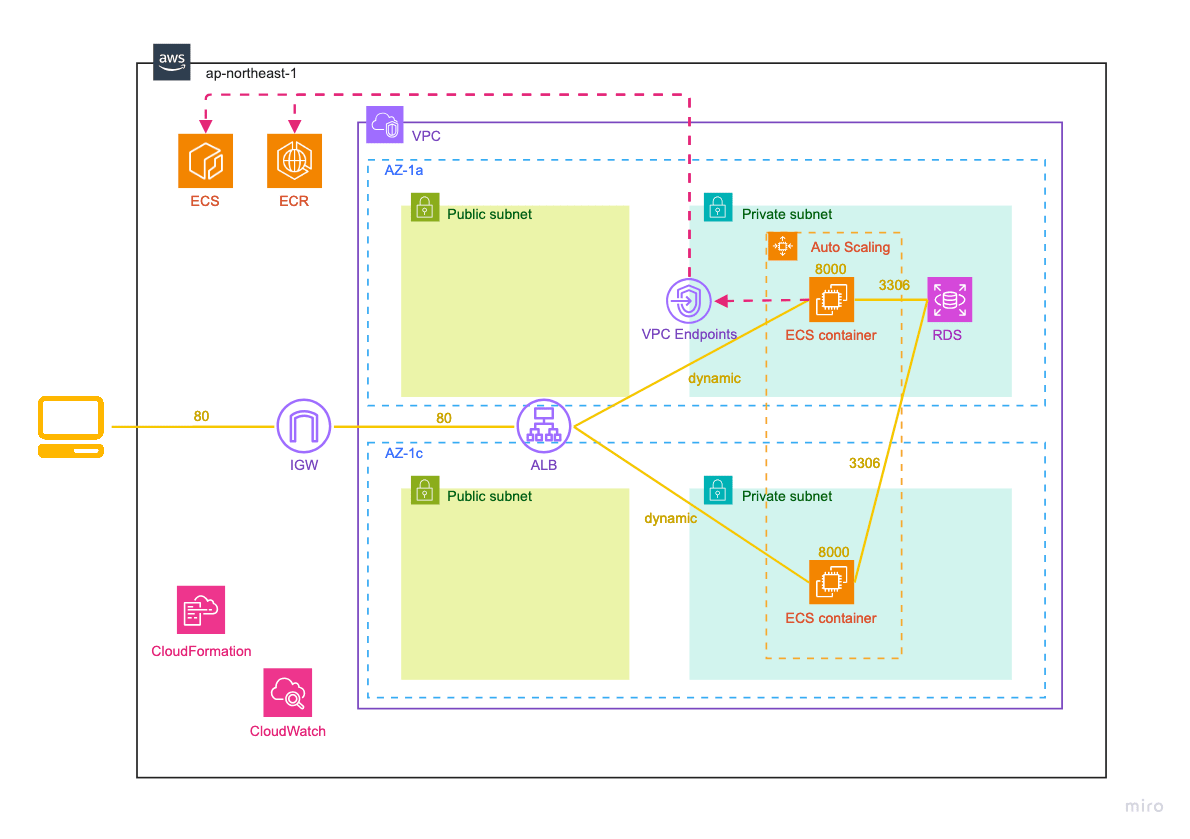Select the AZ-1c Public subnet label
Image resolution: width=1190 pixels, height=839 pixels.
[x=490, y=497]
